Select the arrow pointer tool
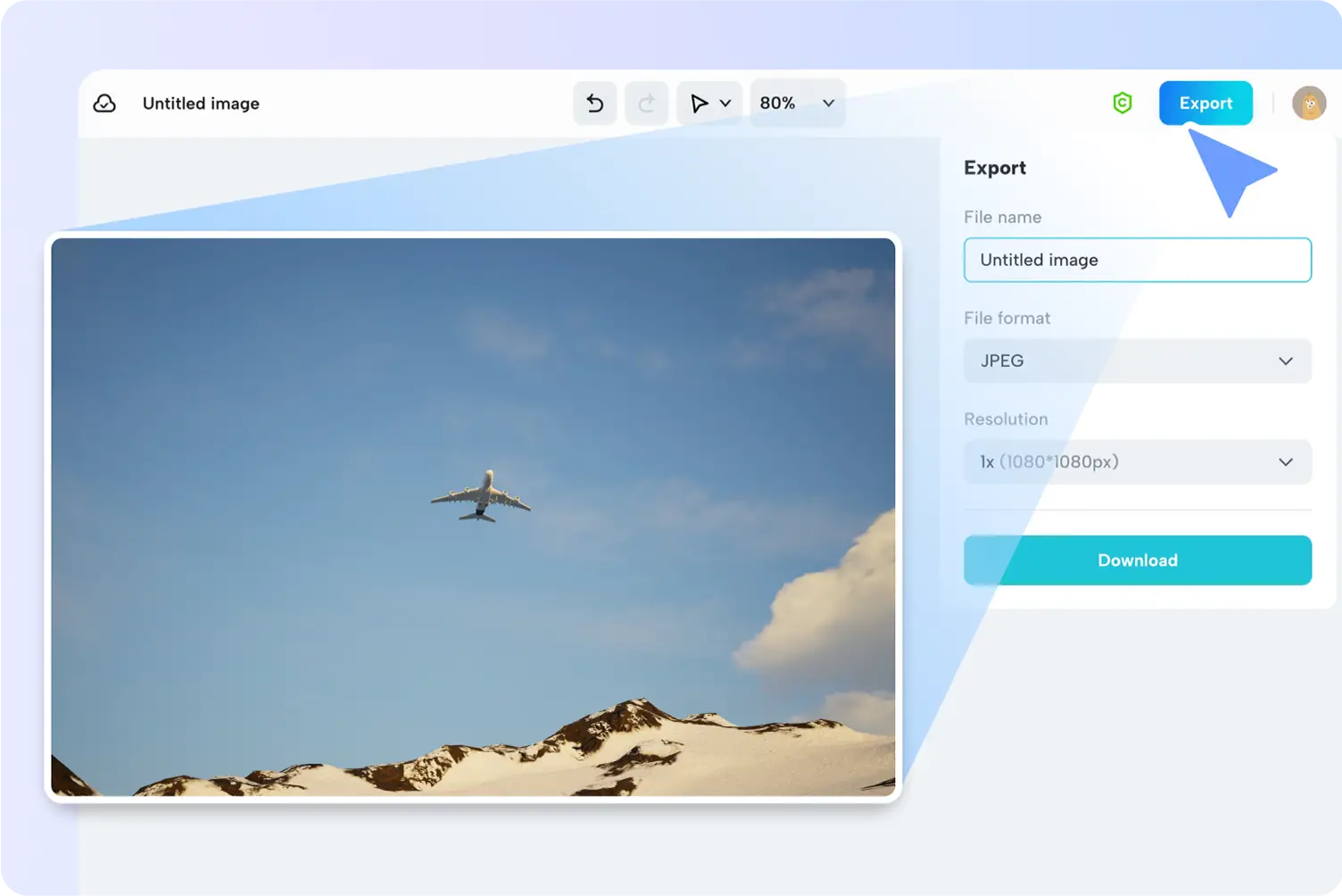This screenshot has height=896, width=1342. [700, 103]
